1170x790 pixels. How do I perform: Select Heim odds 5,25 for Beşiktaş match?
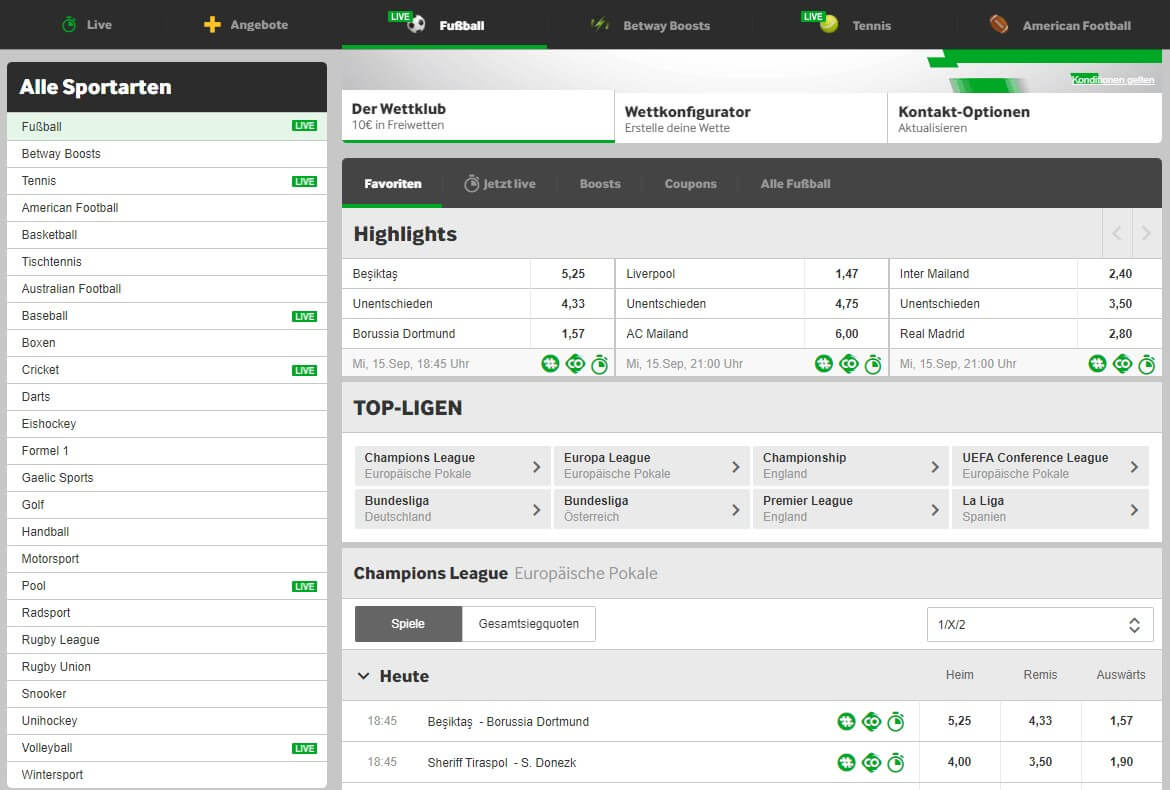point(960,721)
